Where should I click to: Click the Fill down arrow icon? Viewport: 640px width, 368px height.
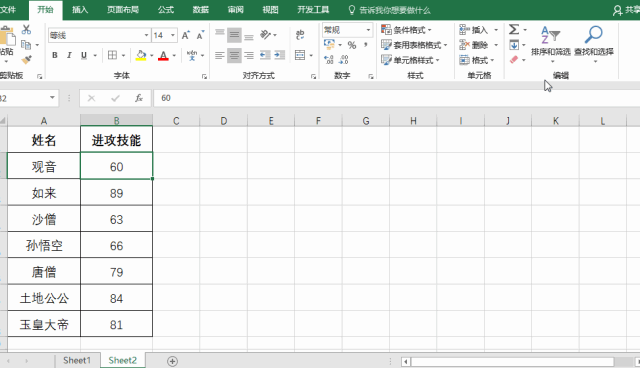[514, 44]
